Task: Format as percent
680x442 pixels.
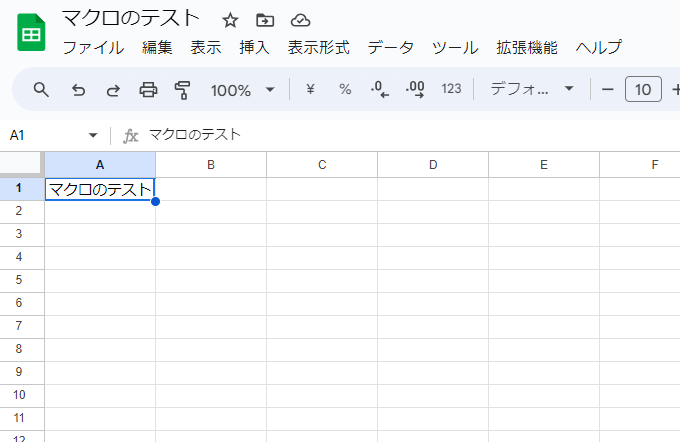Action: (x=345, y=89)
